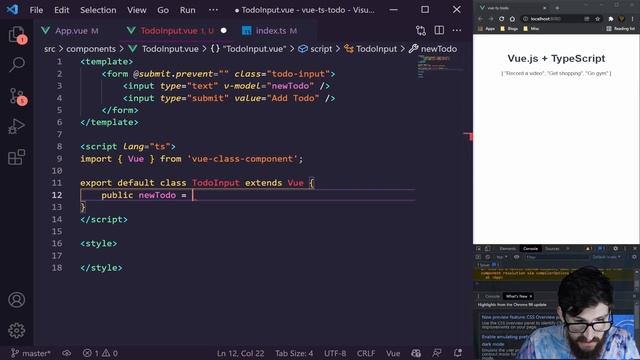This screenshot has height=360, width=640.
Task: Change Tab Size: 4 setting
Action: [x=294, y=353]
